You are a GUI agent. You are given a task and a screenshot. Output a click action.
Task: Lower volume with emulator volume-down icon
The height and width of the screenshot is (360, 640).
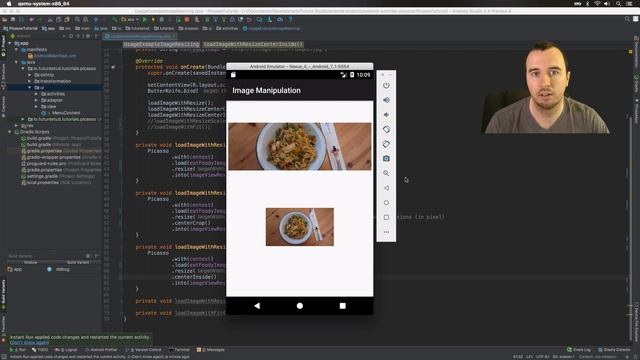point(386,115)
